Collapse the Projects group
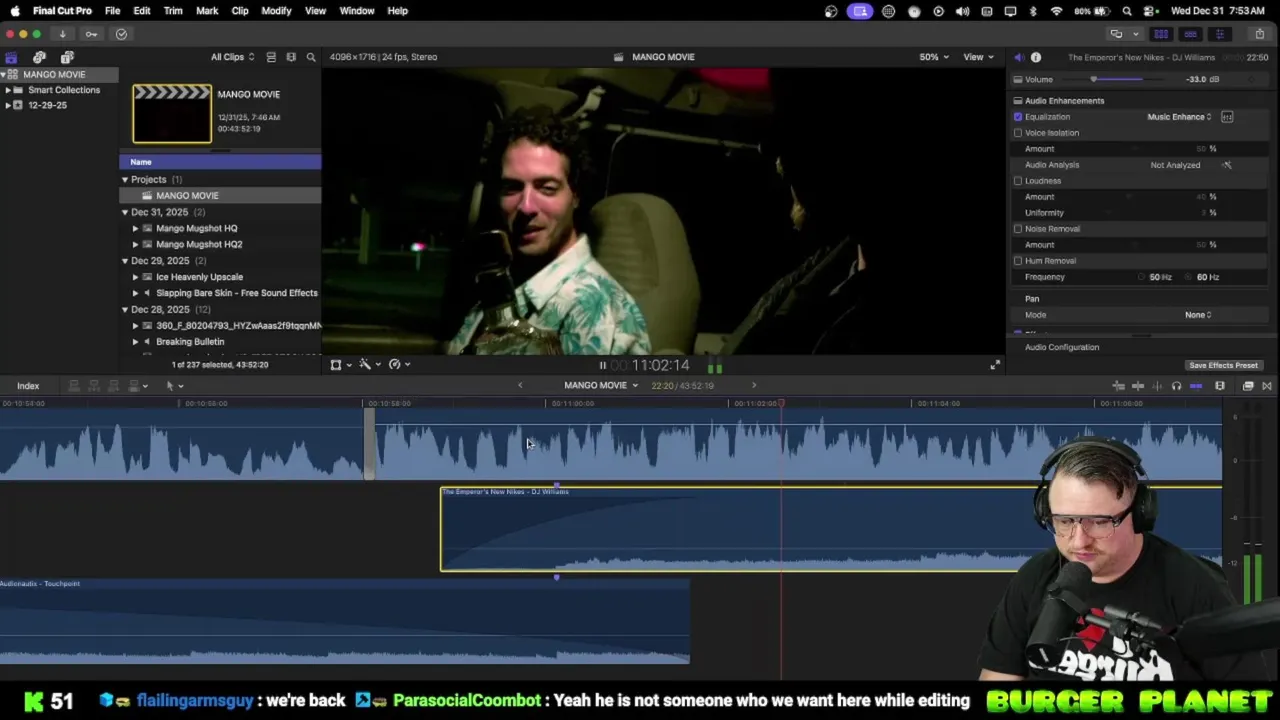Screen dimensions: 1280x720 125,180
